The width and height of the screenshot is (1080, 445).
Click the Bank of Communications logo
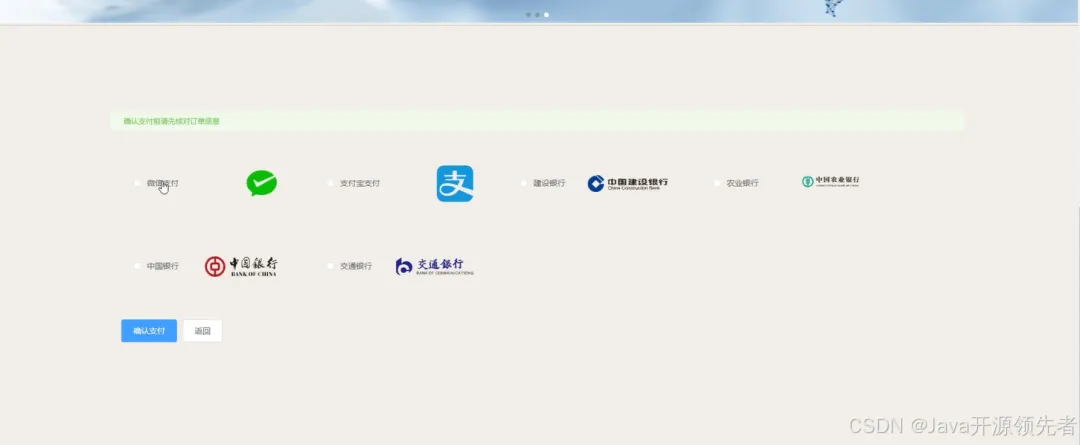click(435, 266)
